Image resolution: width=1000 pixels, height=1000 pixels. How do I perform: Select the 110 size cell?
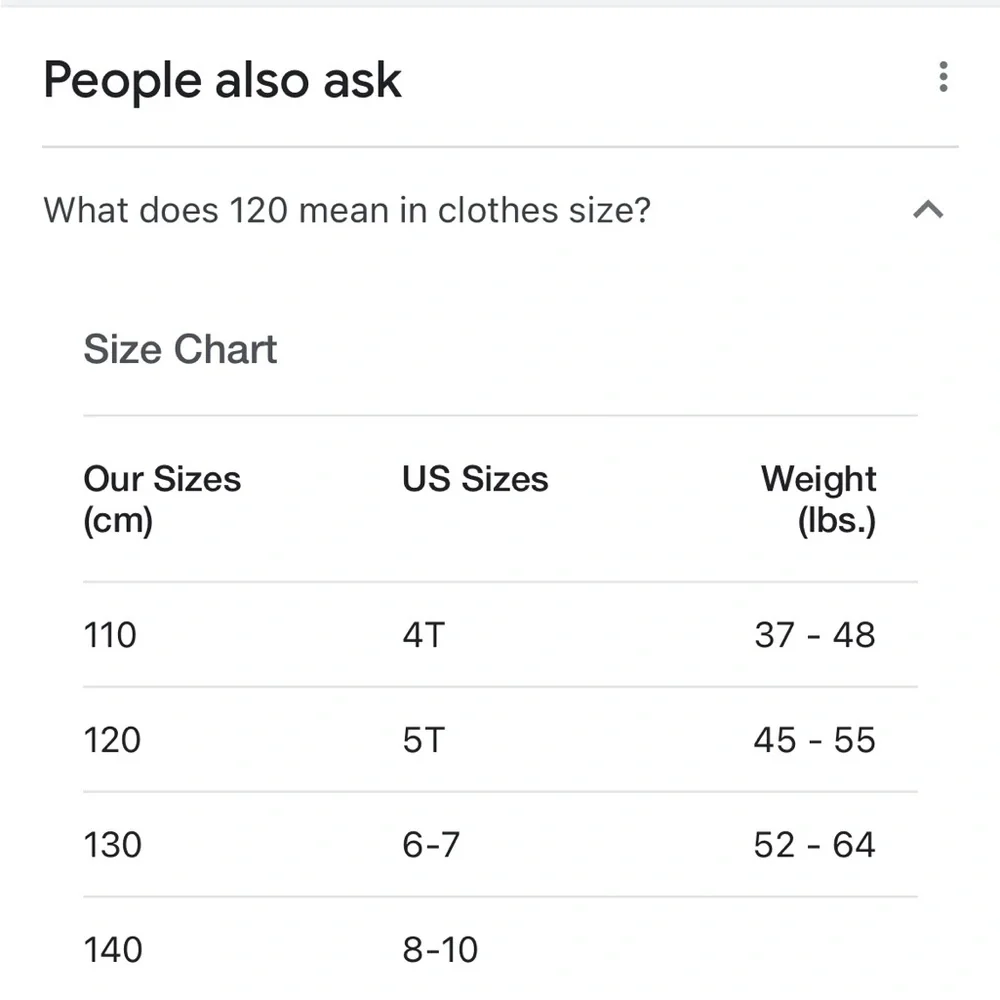click(x=110, y=635)
